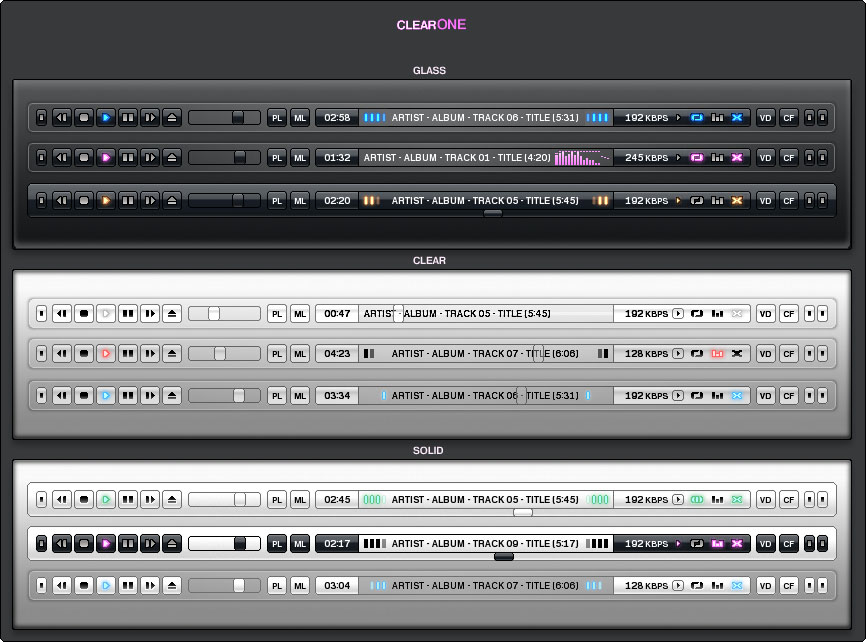Click the VD button on 02:58 player
866x642 pixels.
[765, 118]
